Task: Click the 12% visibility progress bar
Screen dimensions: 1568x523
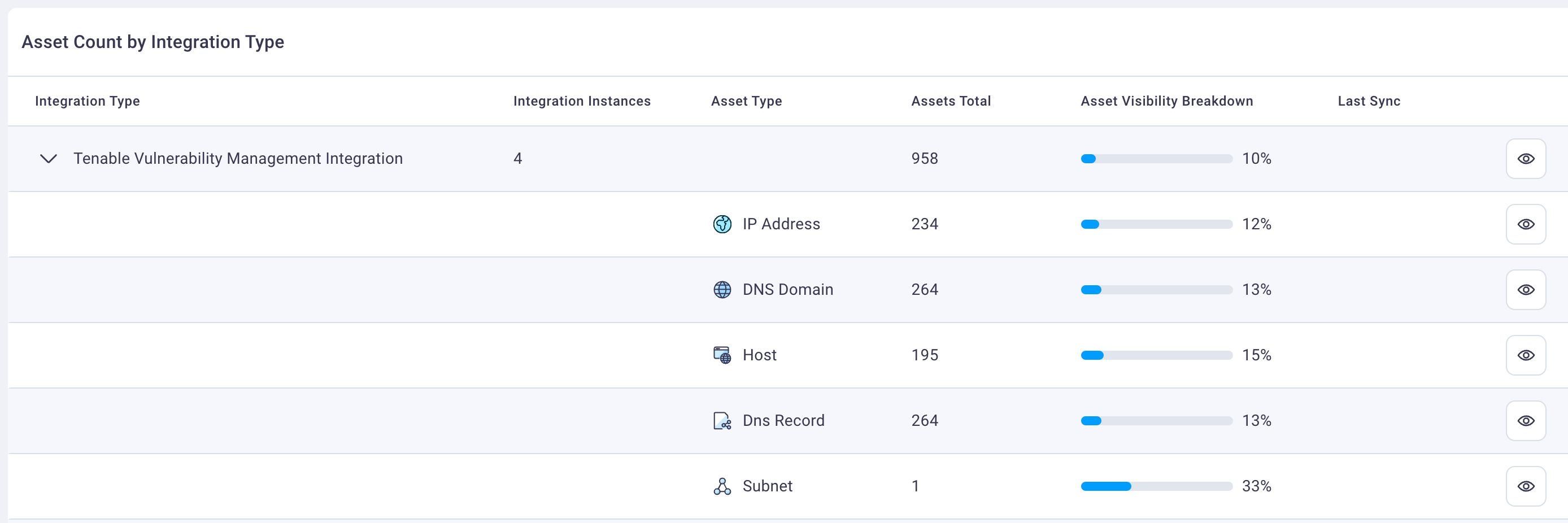Action: tap(1157, 224)
